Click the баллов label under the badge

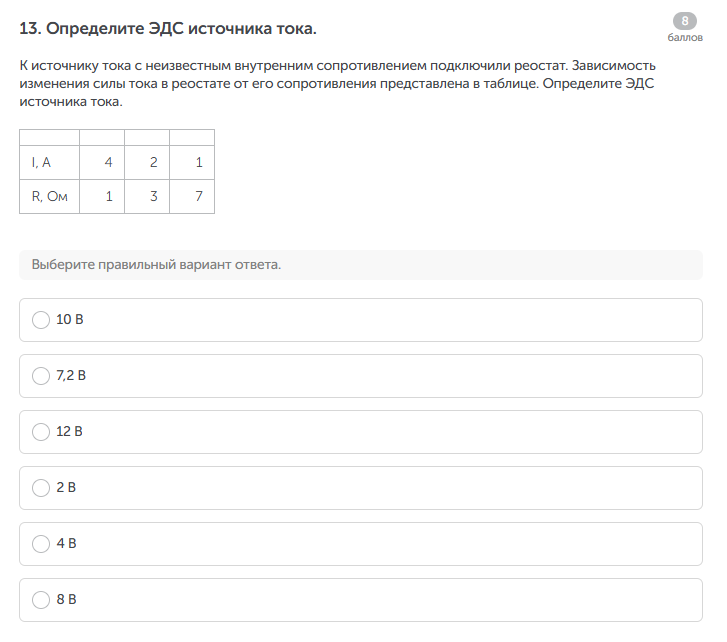click(685, 37)
